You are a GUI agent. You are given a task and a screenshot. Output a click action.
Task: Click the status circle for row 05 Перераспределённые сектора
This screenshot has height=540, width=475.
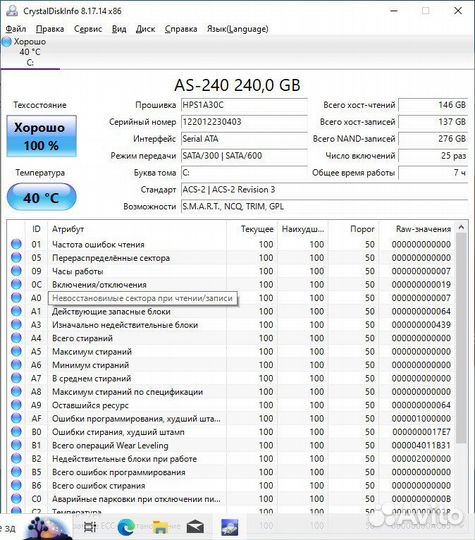pyautogui.click(x=16, y=258)
